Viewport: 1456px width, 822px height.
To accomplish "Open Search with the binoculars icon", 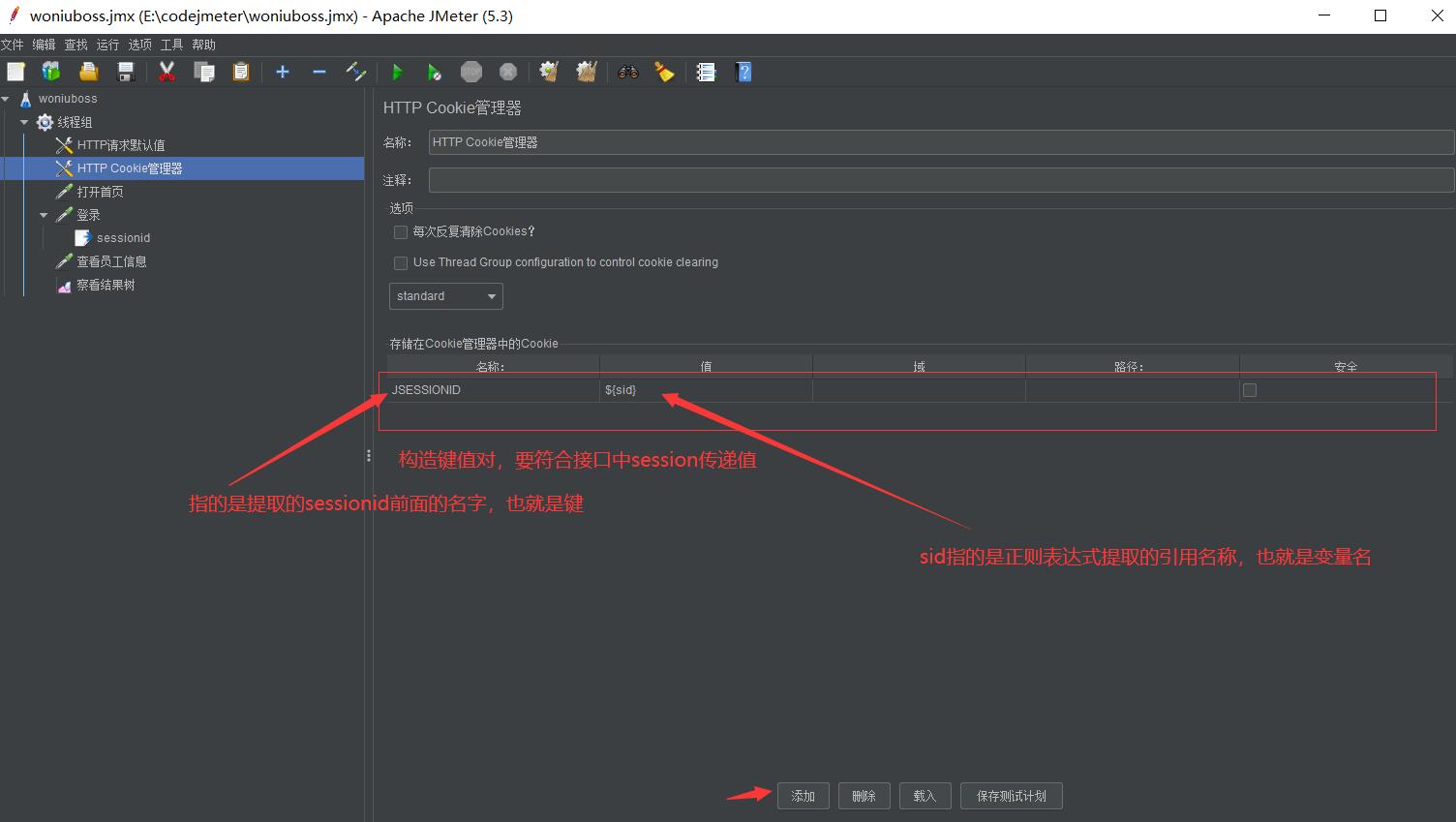I will pos(628,72).
